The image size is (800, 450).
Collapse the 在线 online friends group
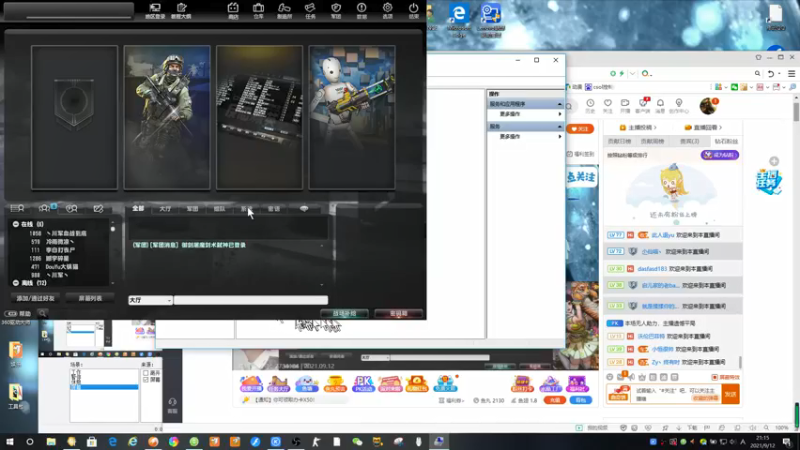point(16,224)
